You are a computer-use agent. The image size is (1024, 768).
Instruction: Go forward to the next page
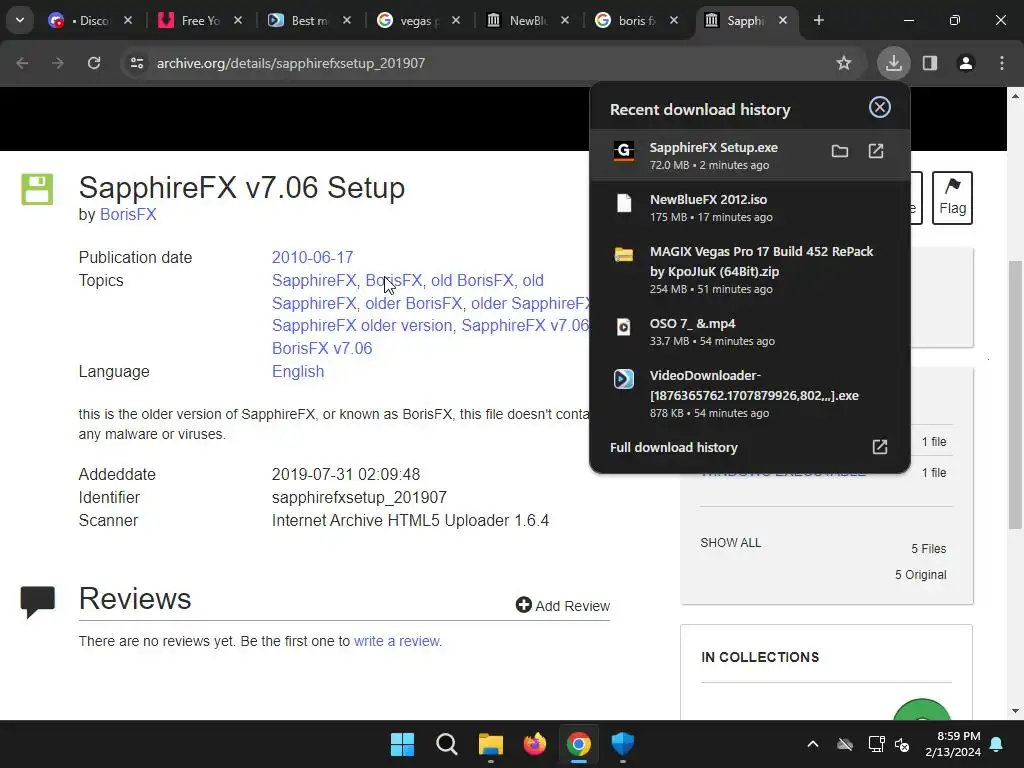click(58, 63)
